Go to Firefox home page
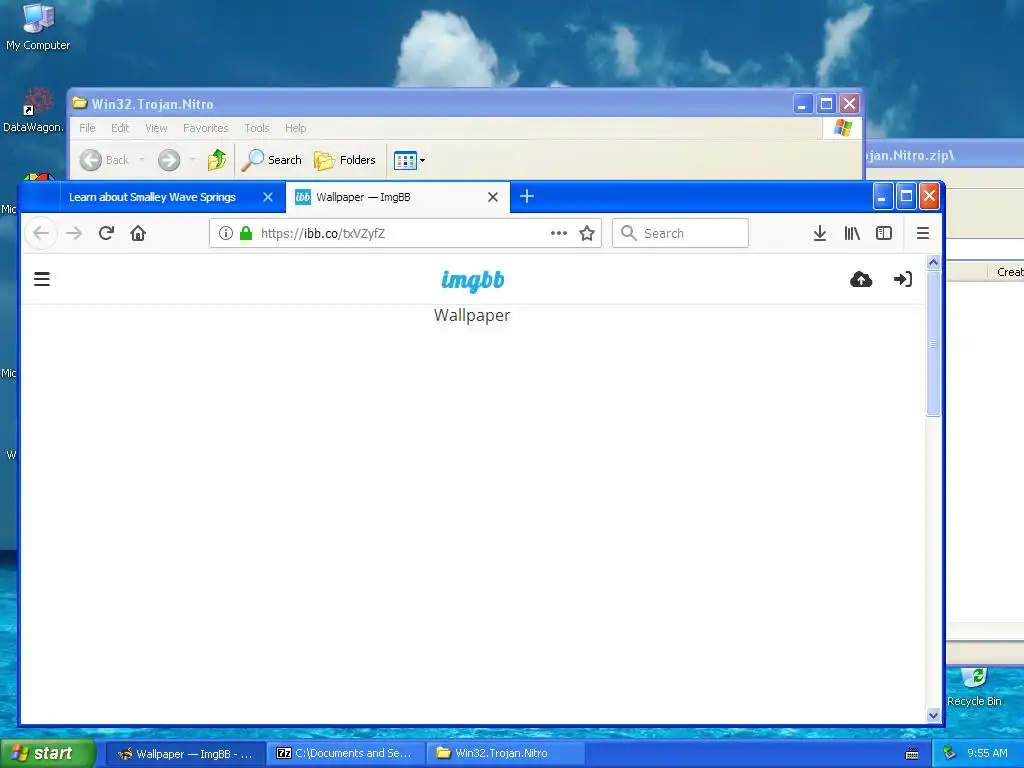 (x=138, y=233)
